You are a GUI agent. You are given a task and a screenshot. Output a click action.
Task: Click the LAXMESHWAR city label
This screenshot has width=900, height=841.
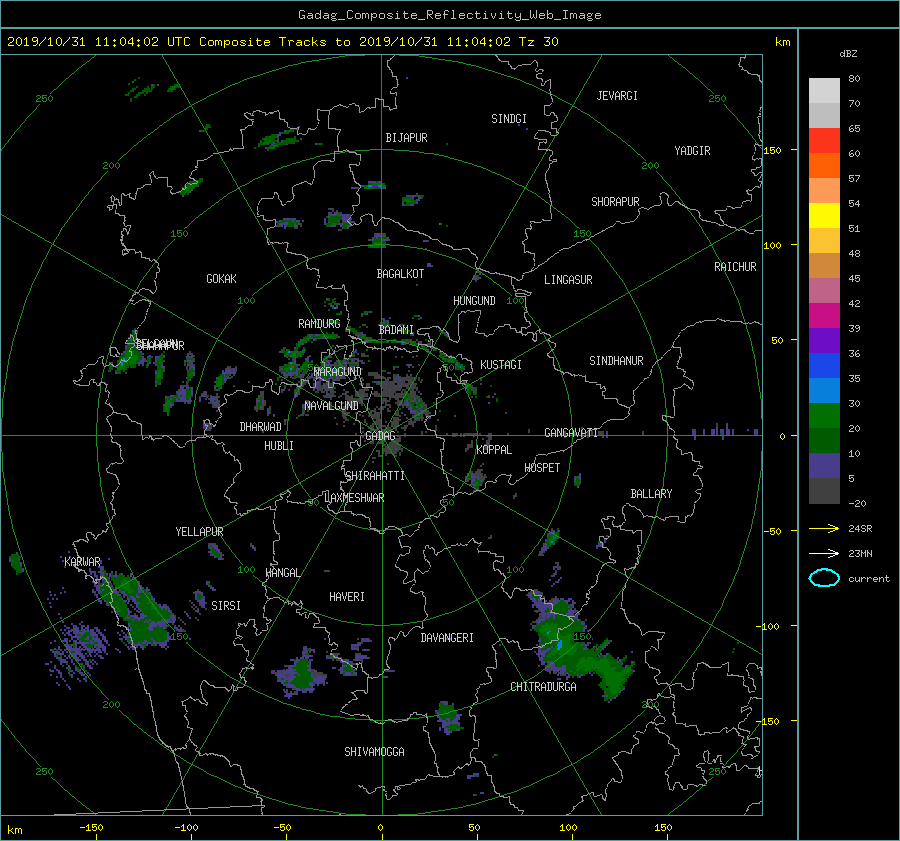tap(354, 498)
